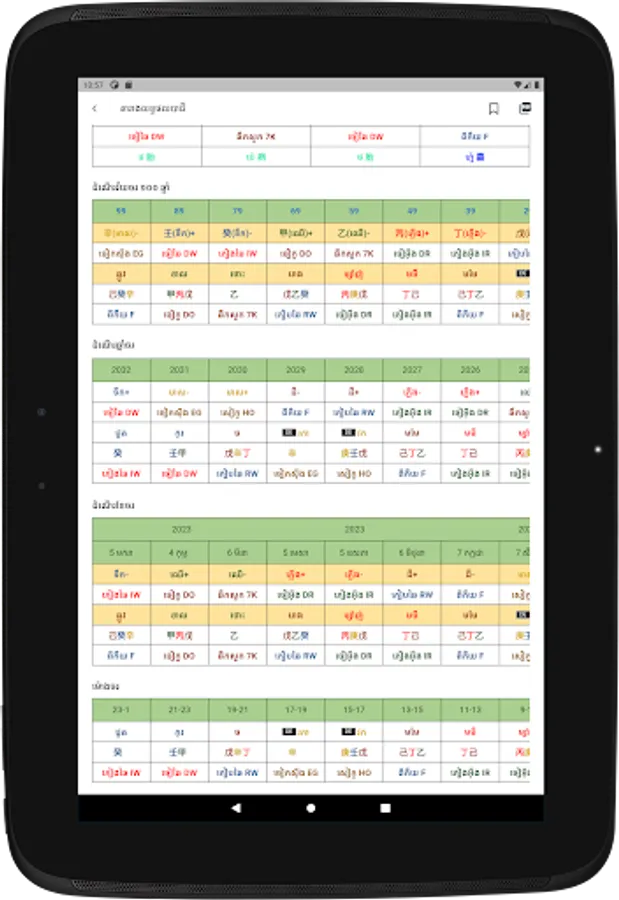Viewport: 619px width, 900px height.
Task: Select the page title in the header
Action: (153, 108)
